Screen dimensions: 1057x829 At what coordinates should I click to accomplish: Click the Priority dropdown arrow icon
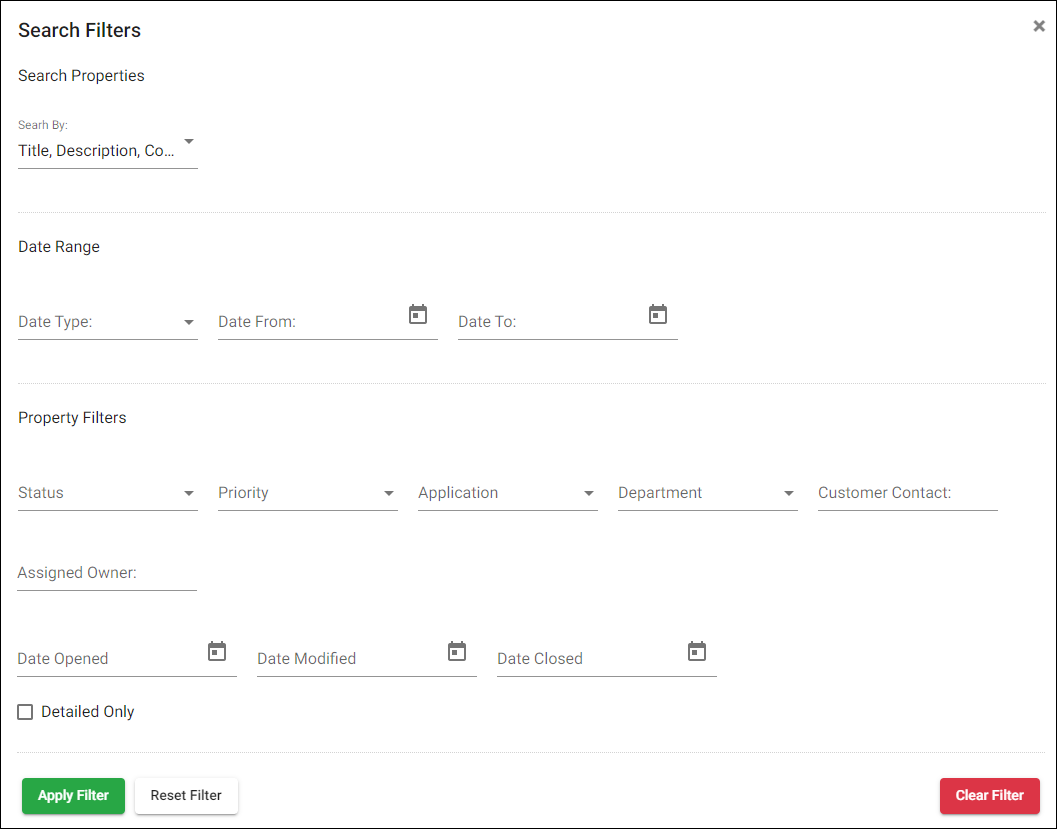pos(389,493)
